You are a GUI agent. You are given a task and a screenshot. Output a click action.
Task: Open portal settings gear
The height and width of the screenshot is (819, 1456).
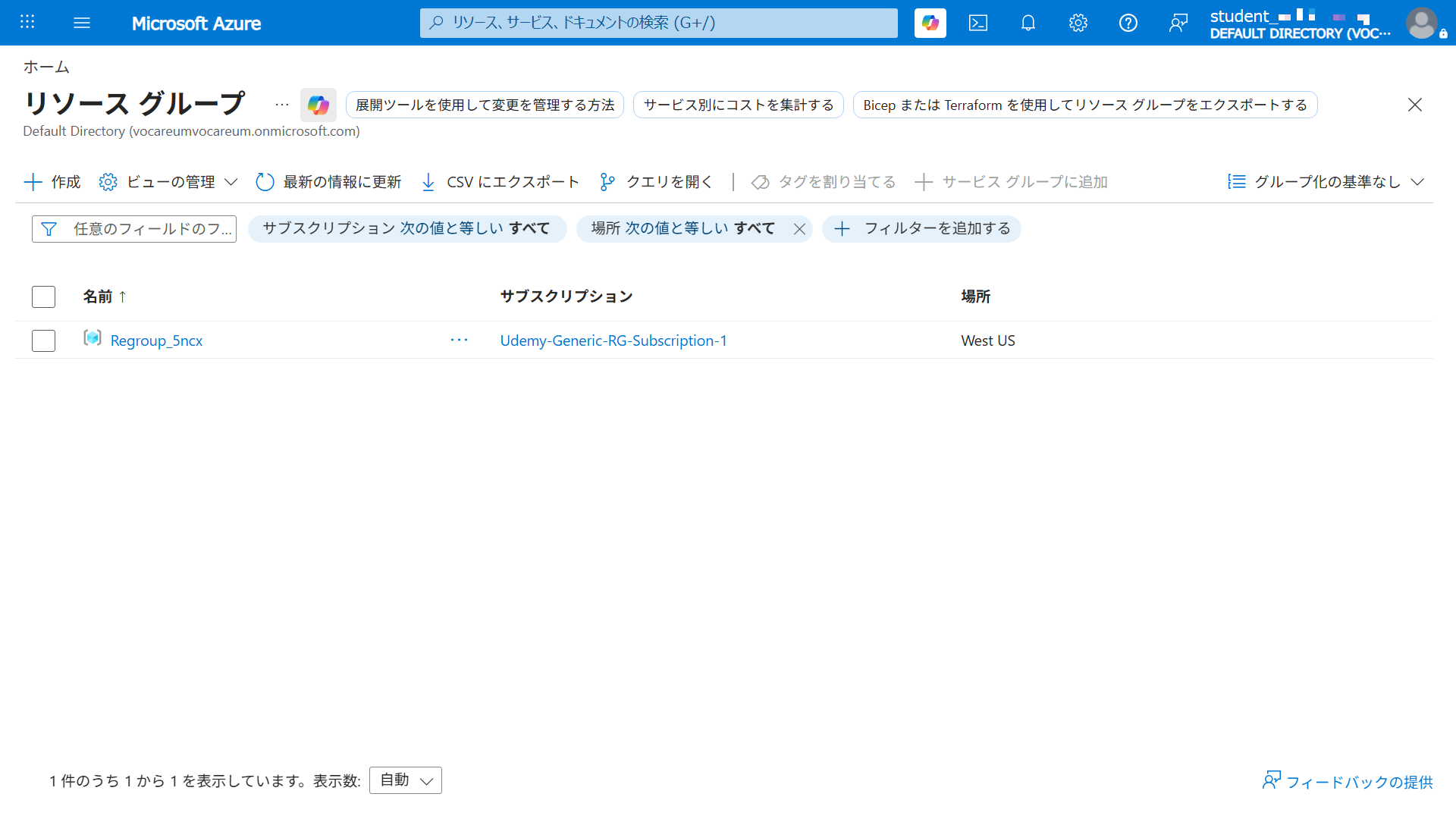click(1078, 23)
